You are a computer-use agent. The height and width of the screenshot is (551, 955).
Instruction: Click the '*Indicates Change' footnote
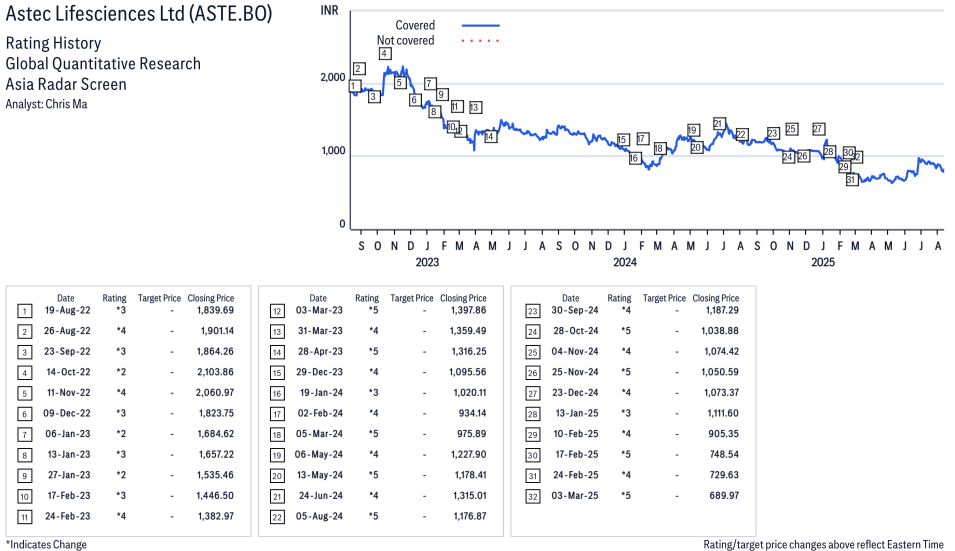(46, 544)
